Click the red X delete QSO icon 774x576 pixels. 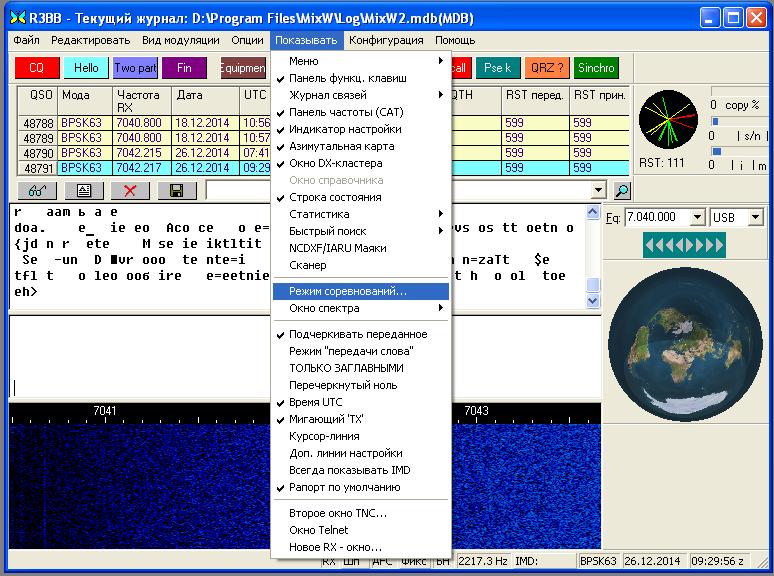130,191
